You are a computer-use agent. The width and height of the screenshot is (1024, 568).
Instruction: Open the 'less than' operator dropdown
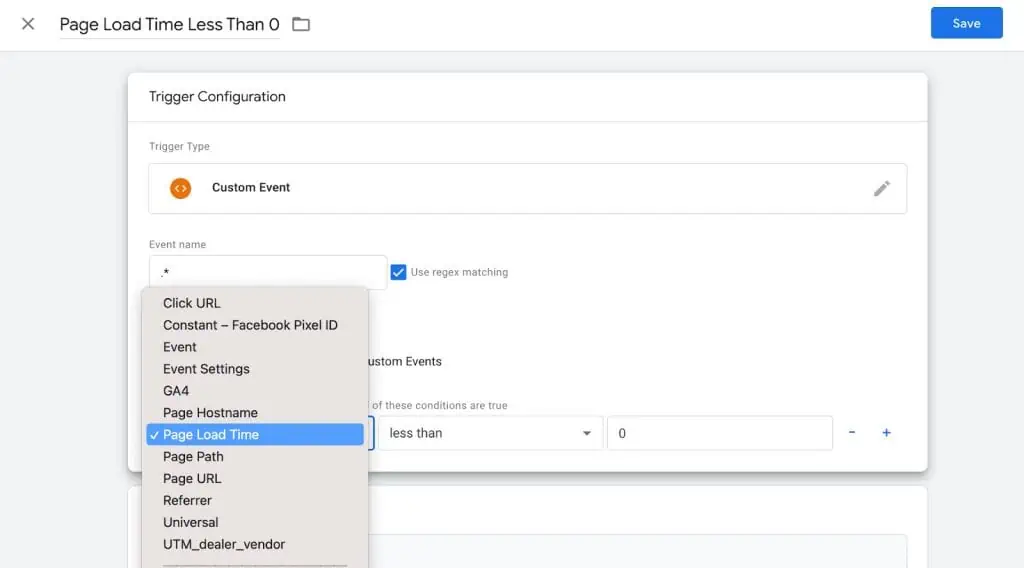490,433
